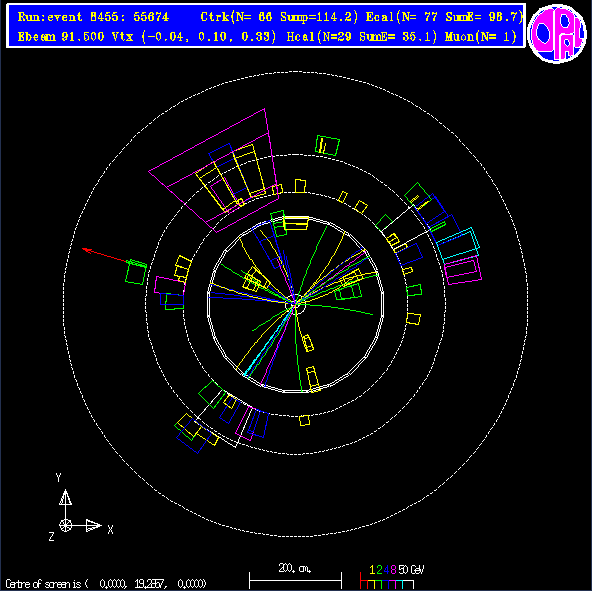Click the Ebeam 91.500 readout
Image resolution: width=592 pixels, height=591 pixels.
(x=61, y=37)
